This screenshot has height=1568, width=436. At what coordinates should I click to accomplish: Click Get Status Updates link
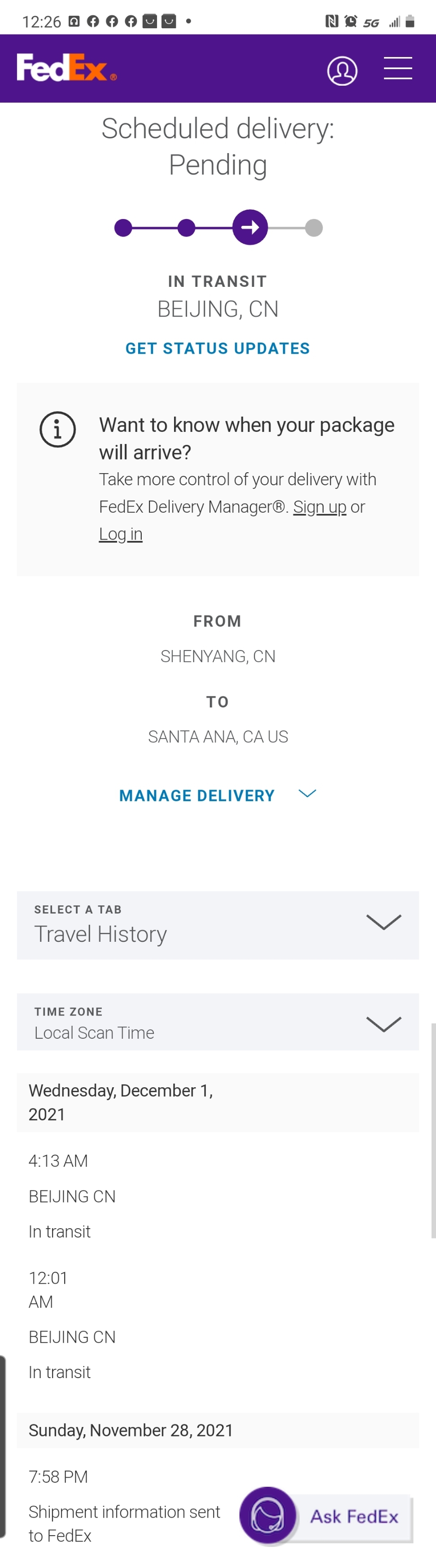[x=218, y=348]
